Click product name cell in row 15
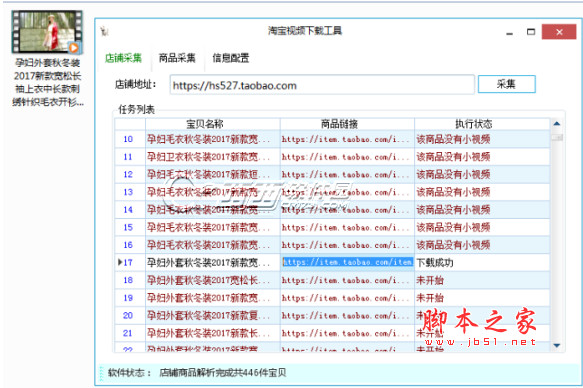This screenshot has width=583, height=388. (x=213, y=227)
